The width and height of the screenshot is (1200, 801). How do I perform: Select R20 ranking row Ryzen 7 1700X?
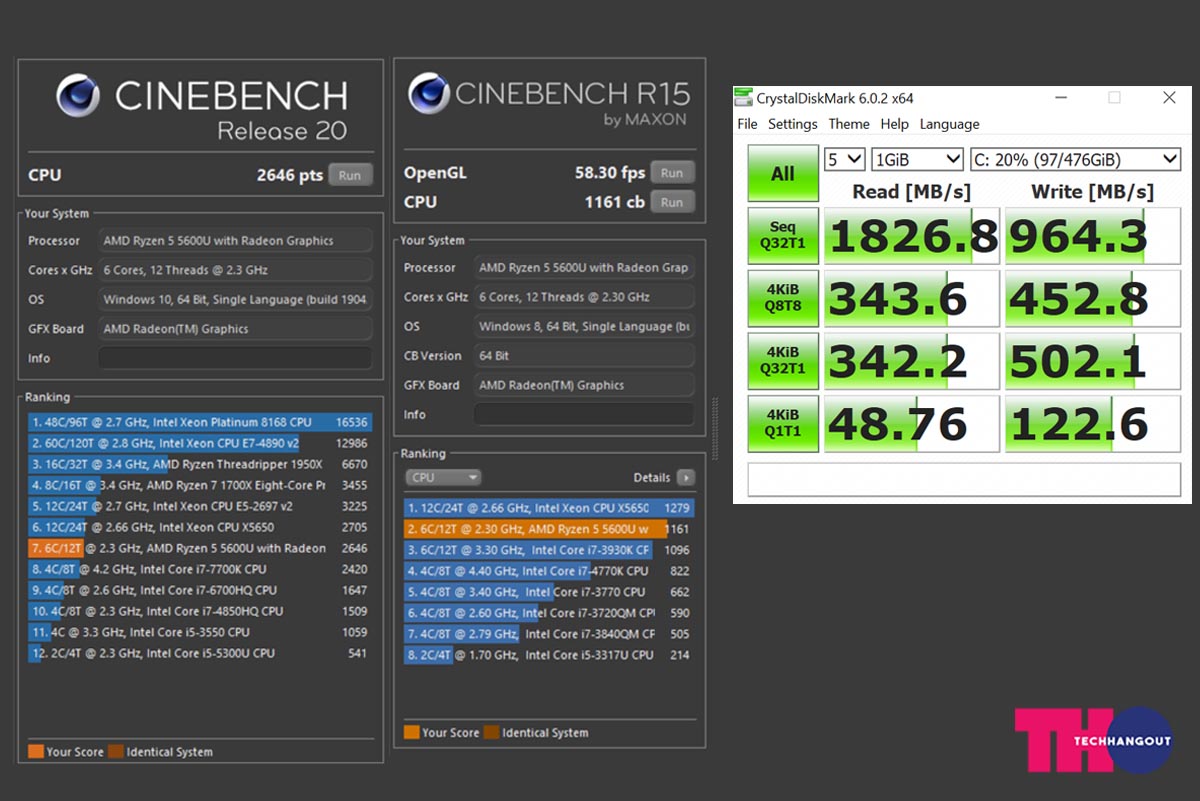coord(200,485)
